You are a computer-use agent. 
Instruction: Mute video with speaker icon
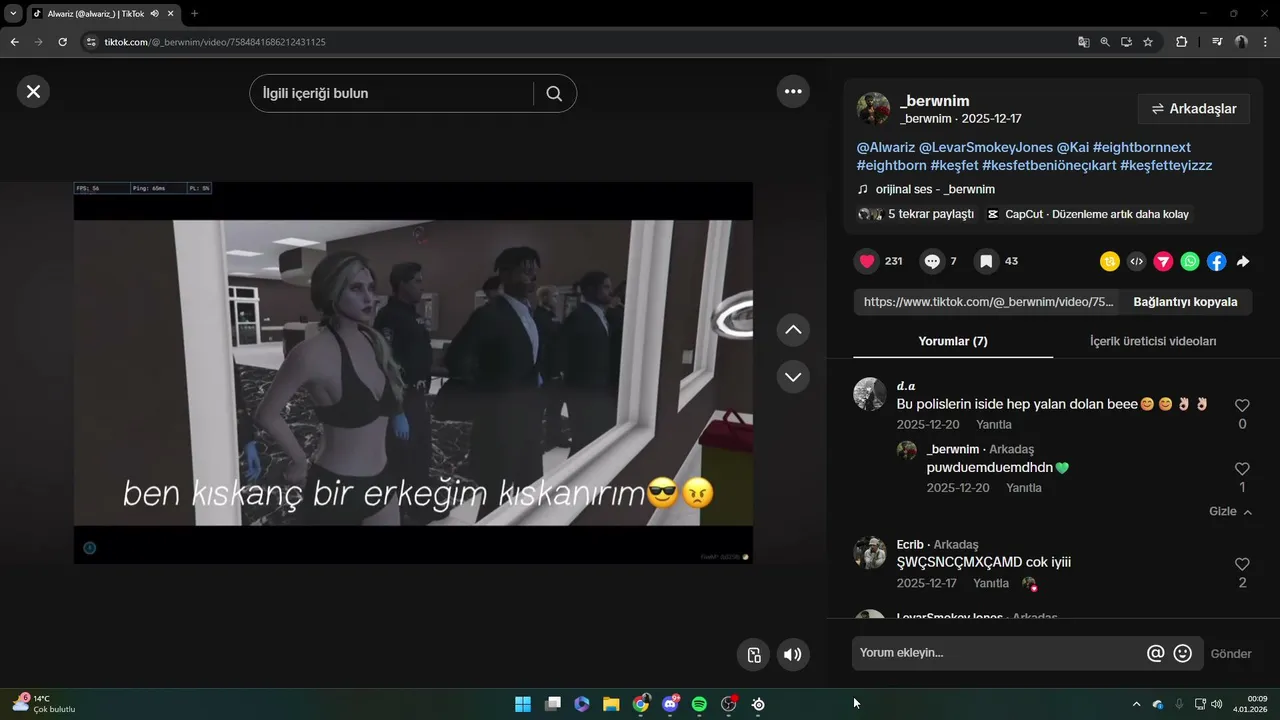pyautogui.click(x=792, y=655)
